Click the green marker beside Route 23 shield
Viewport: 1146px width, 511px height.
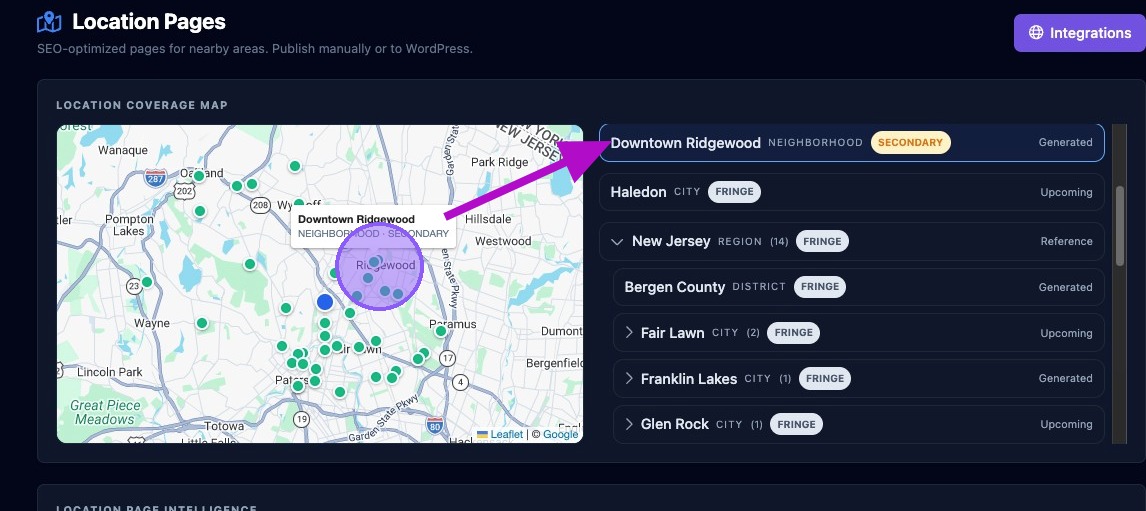click(x=147, y=282)
